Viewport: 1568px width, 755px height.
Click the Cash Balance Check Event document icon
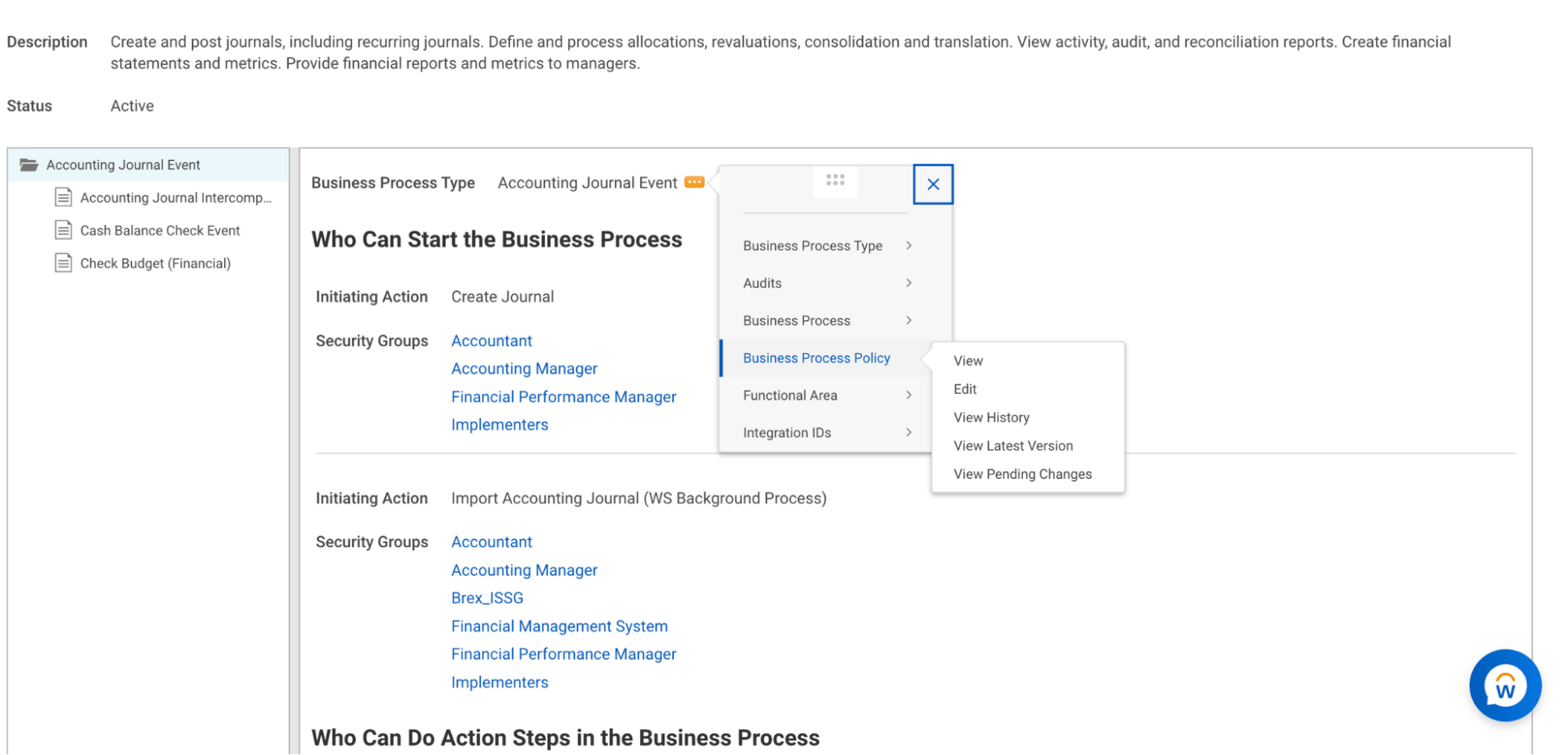tap(64, 230)
